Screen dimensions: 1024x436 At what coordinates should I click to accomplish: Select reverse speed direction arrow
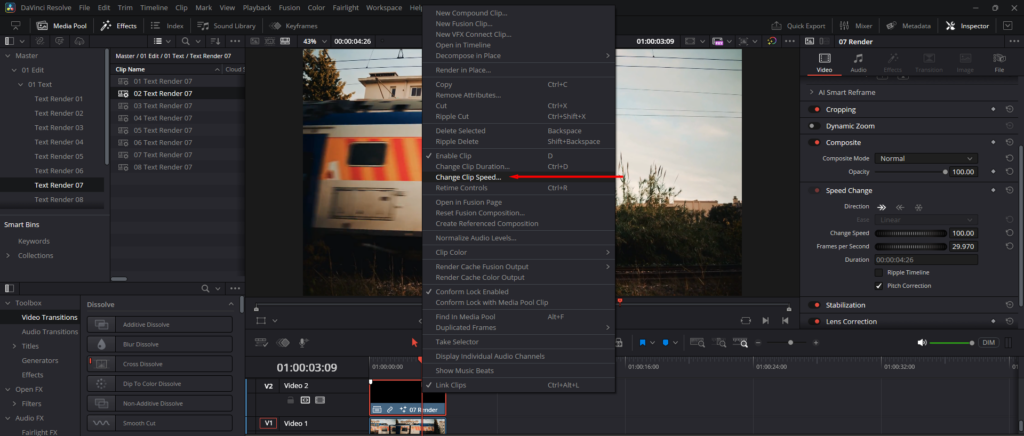click(x=900, y=207)
